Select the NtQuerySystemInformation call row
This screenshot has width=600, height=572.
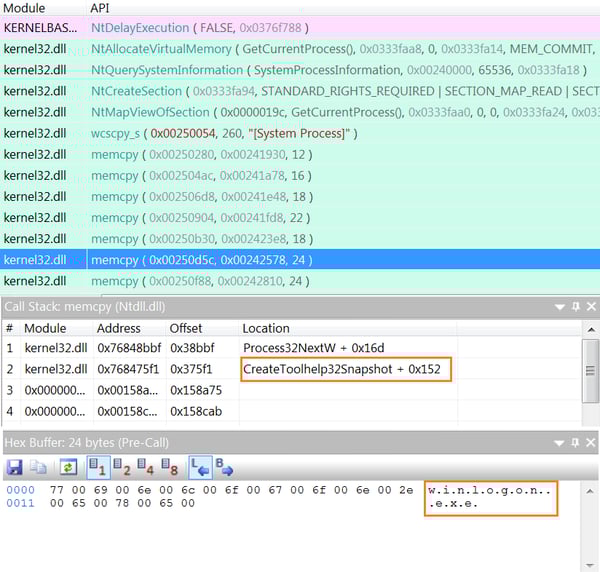click(x=300, y=70)
